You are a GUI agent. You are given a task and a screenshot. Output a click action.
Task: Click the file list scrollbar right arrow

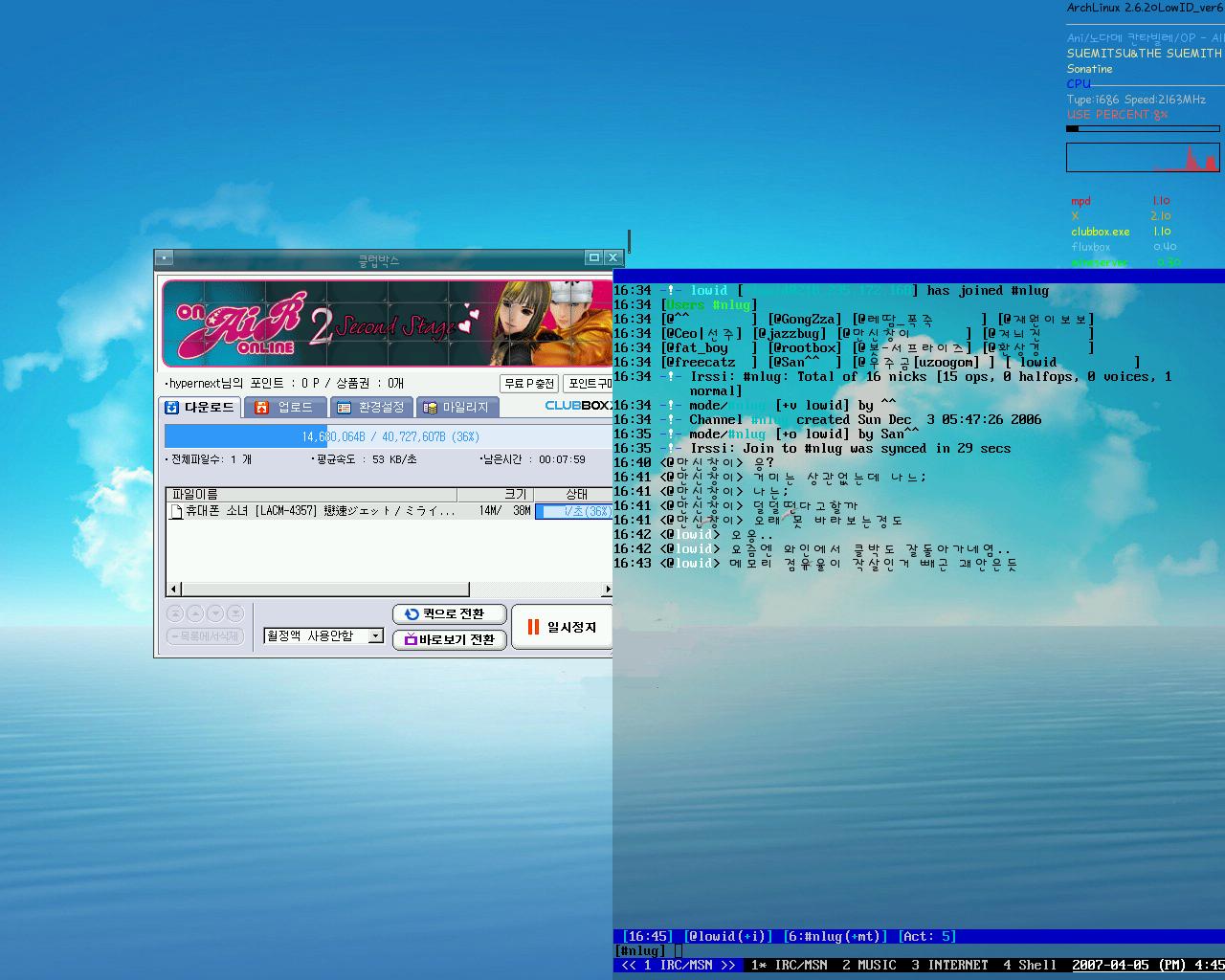(607, 590)
